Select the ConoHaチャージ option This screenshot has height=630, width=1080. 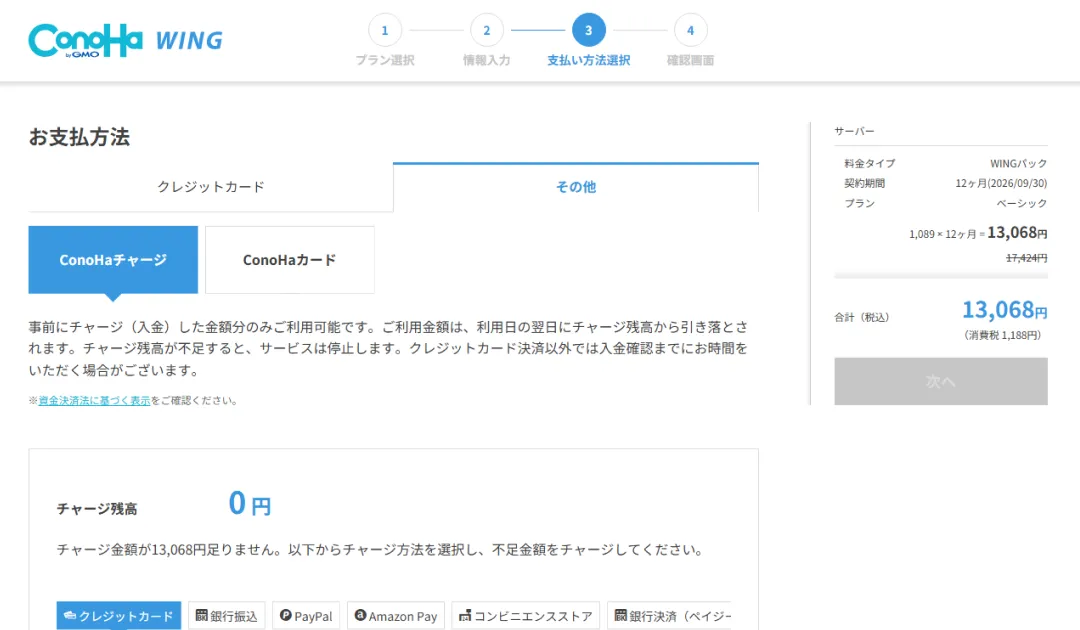[113, 260]
